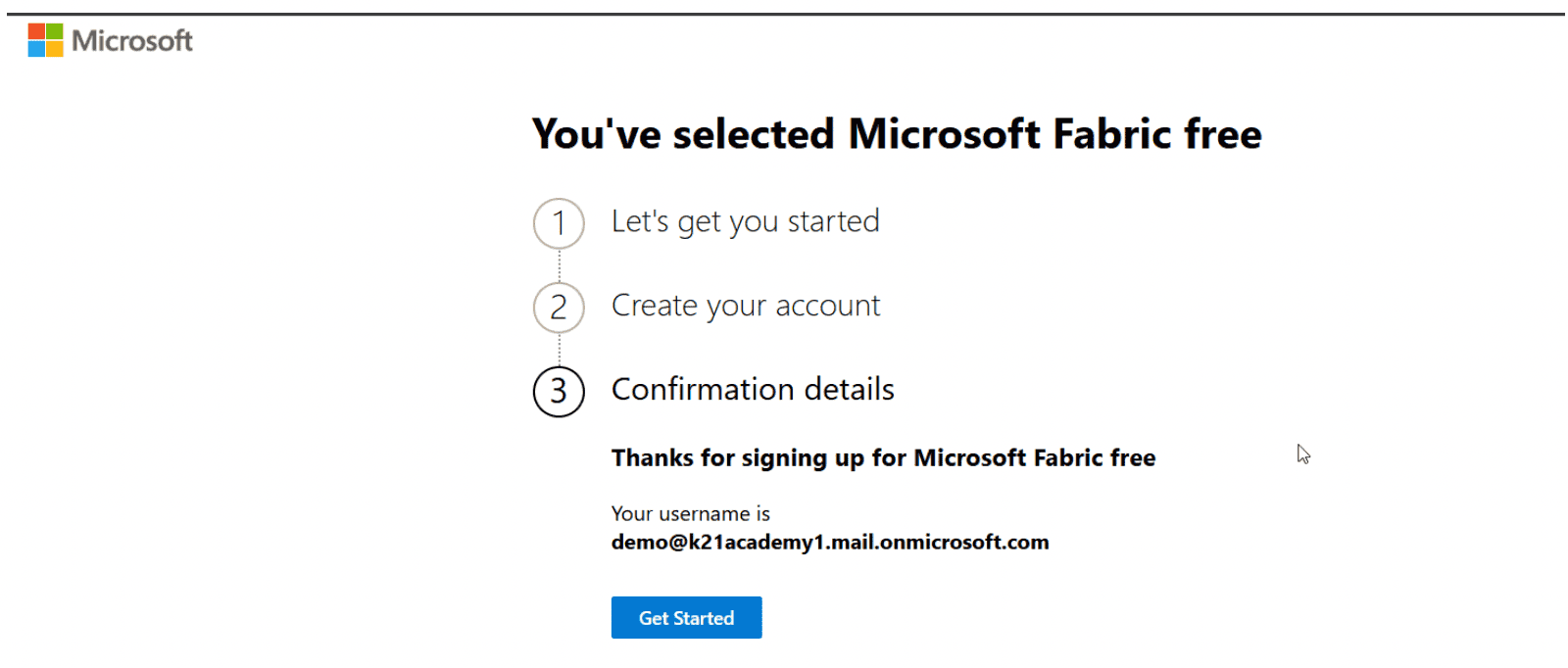Select the step 3 circle indicator
1568x668 pixels.
click(559, 392)
